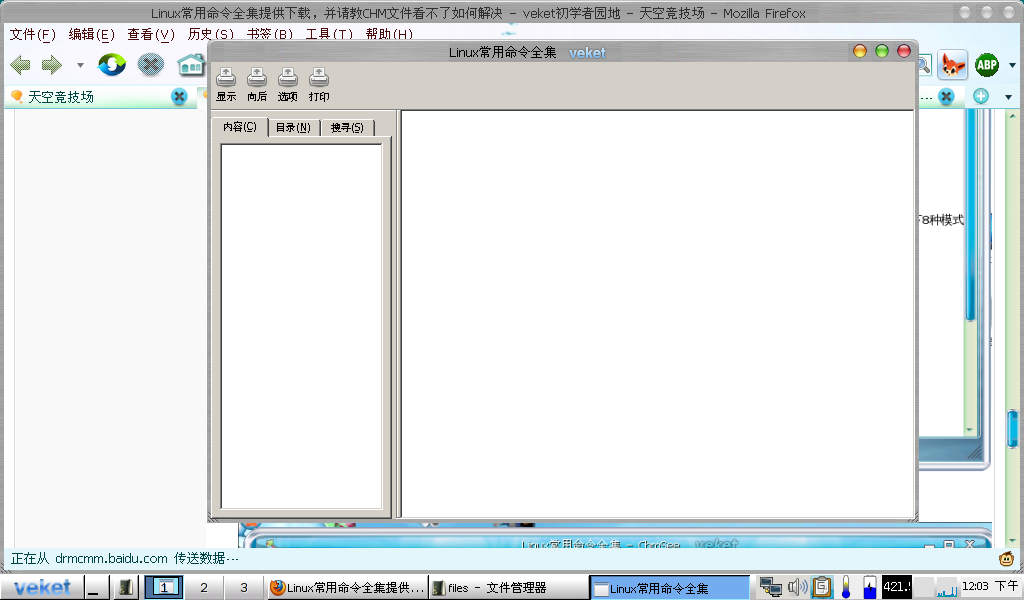1024x600 pixels.
Task: Click the search magnifier icon in Firefox
Action: (x=924, y=65)
